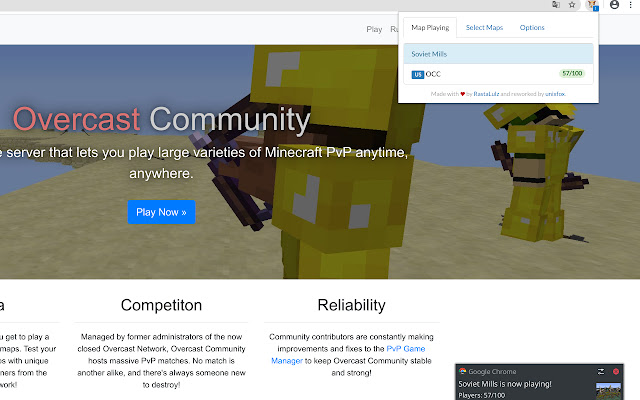This screenshot has height=400, width=640.
Task: Visit unixfox author link
Action: tap(555, 94)
